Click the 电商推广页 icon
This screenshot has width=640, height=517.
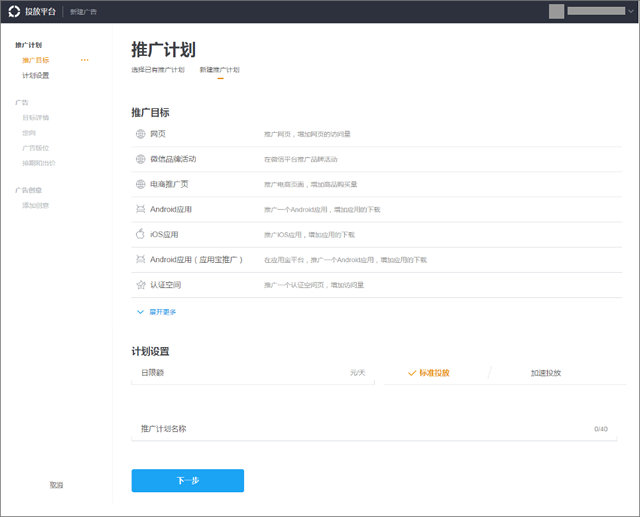coord(140,184)
